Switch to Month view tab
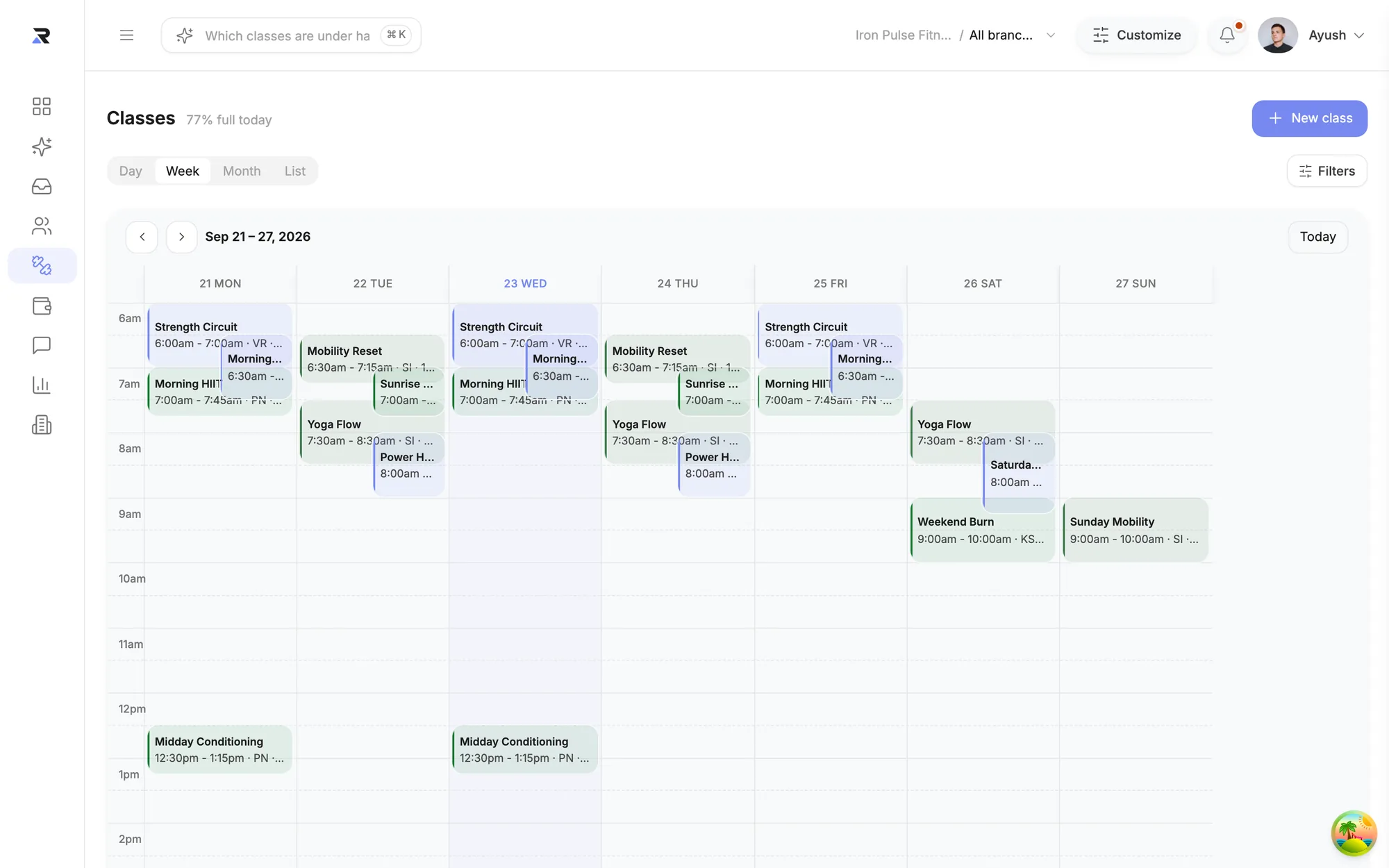 (242, 171)
